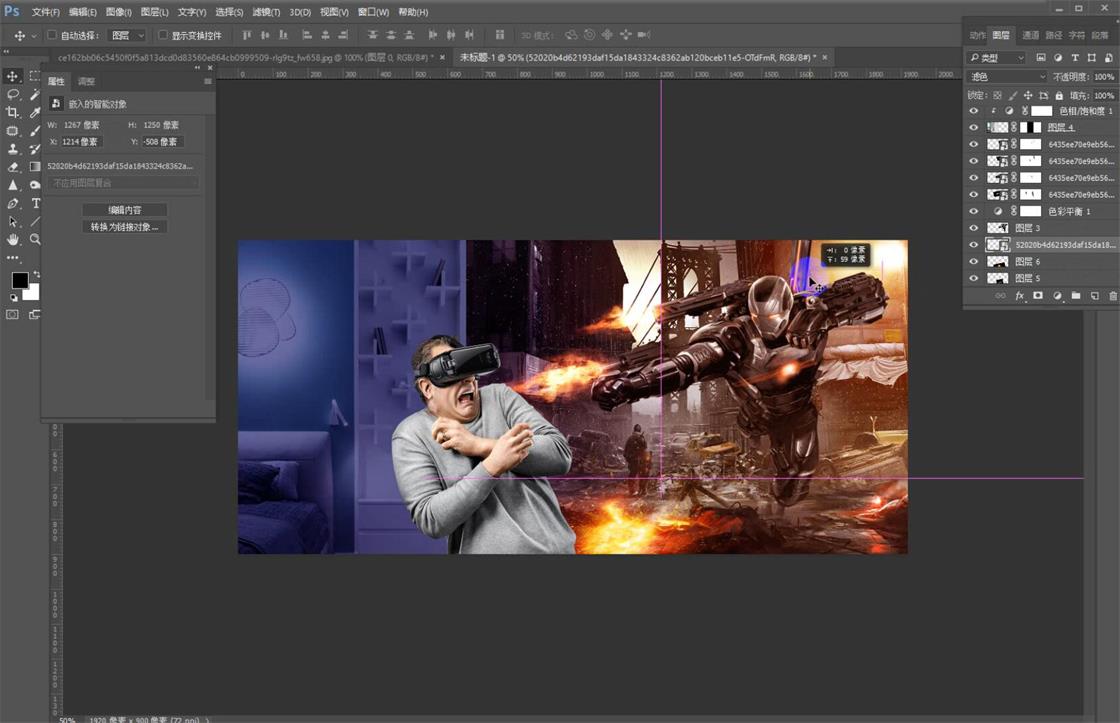
Task: Hide the 色彩平衡 1 adjustment layer
Action: coord(974,210)
